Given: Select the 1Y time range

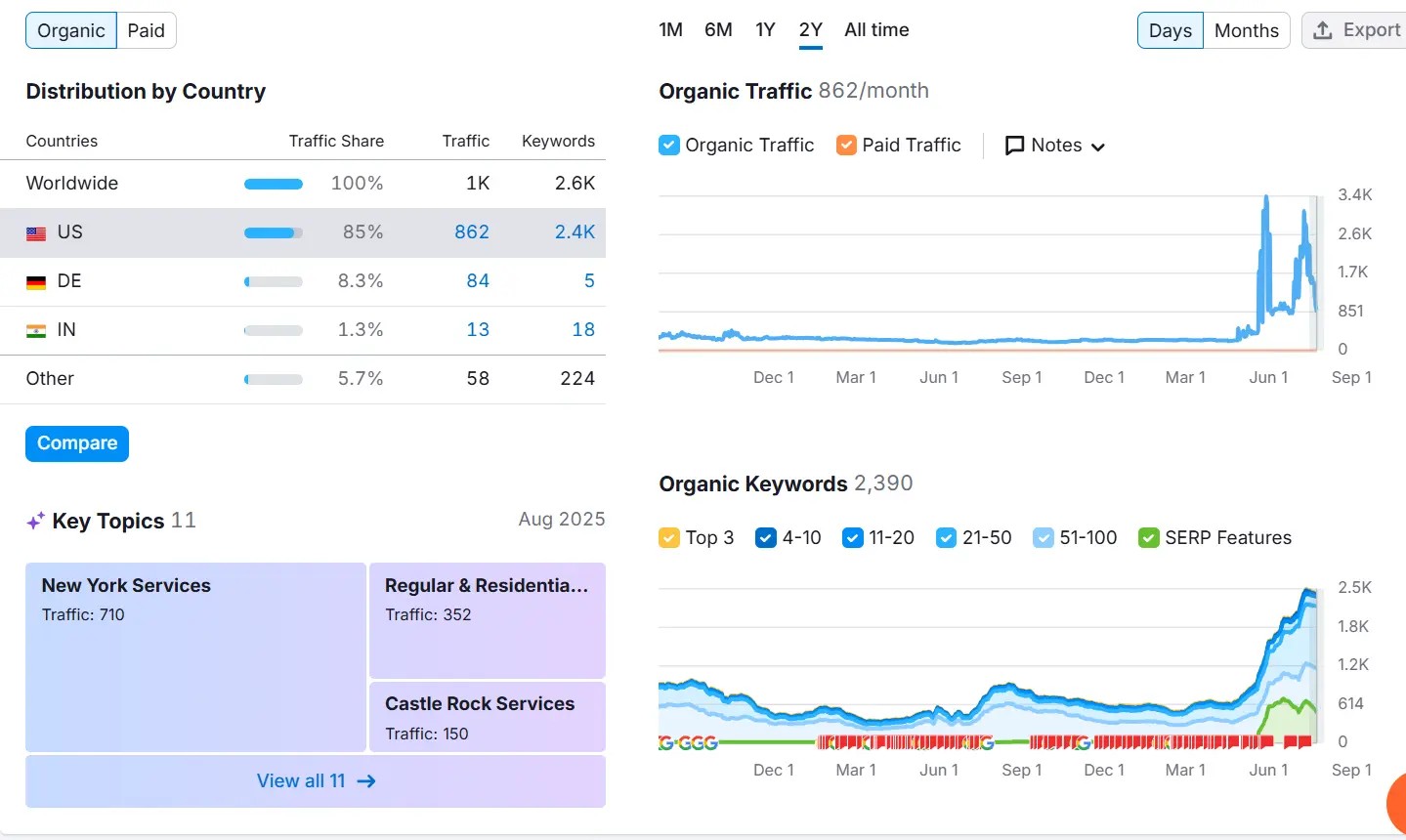Looking at the screenshot, I should pos(765,30).
